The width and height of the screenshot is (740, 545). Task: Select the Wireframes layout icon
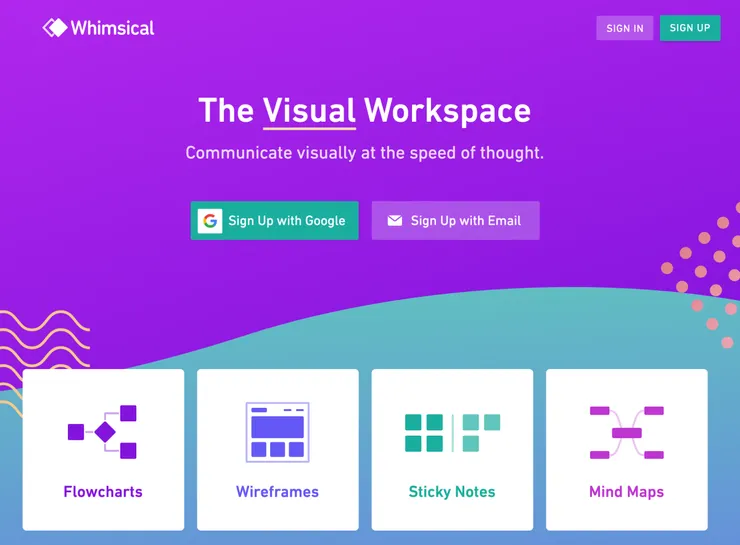click(x=278, y=432)
